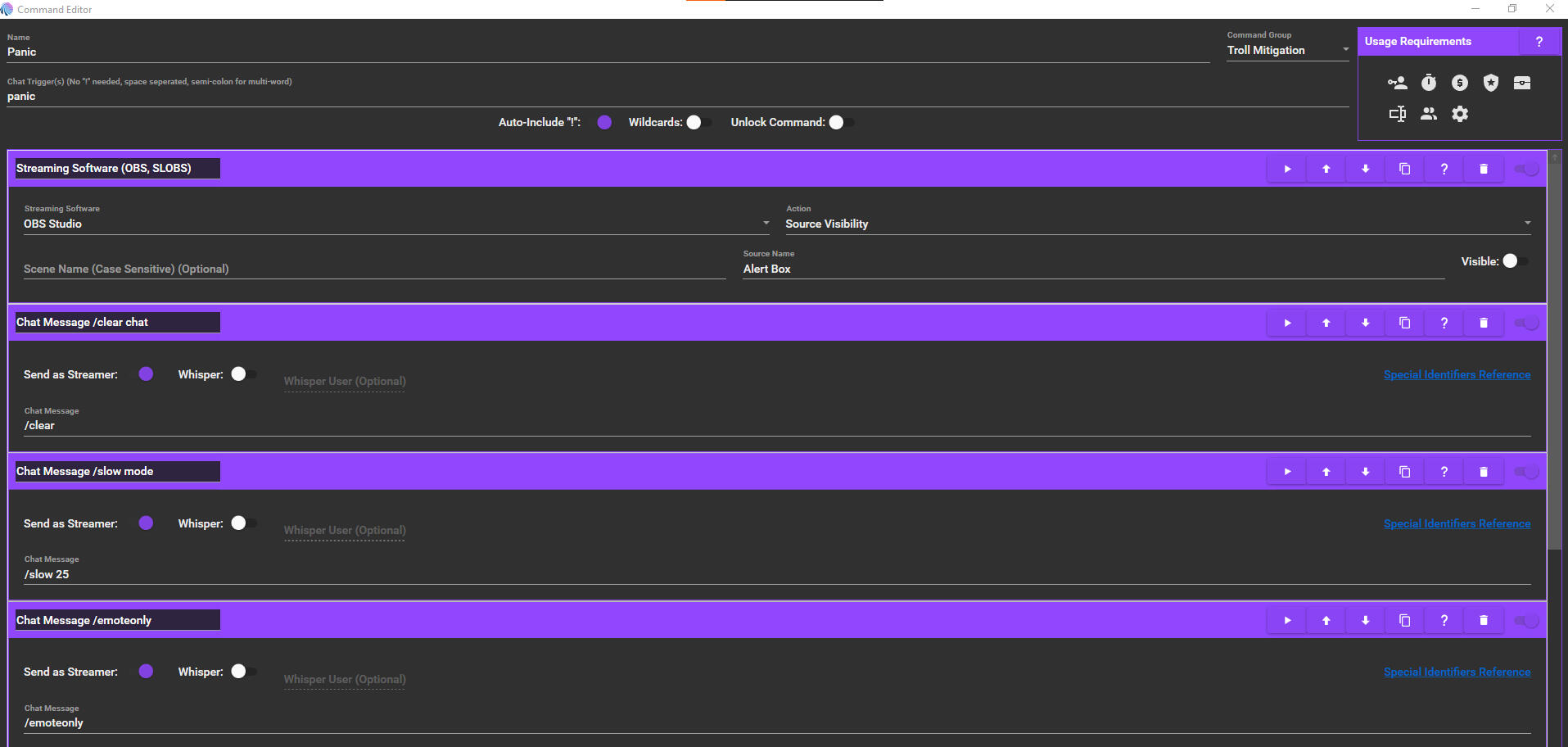Screen dimensions: 1568x747
Task: Expand the Streaming Software OBS Studio dropdown
Action: [396, 224]
